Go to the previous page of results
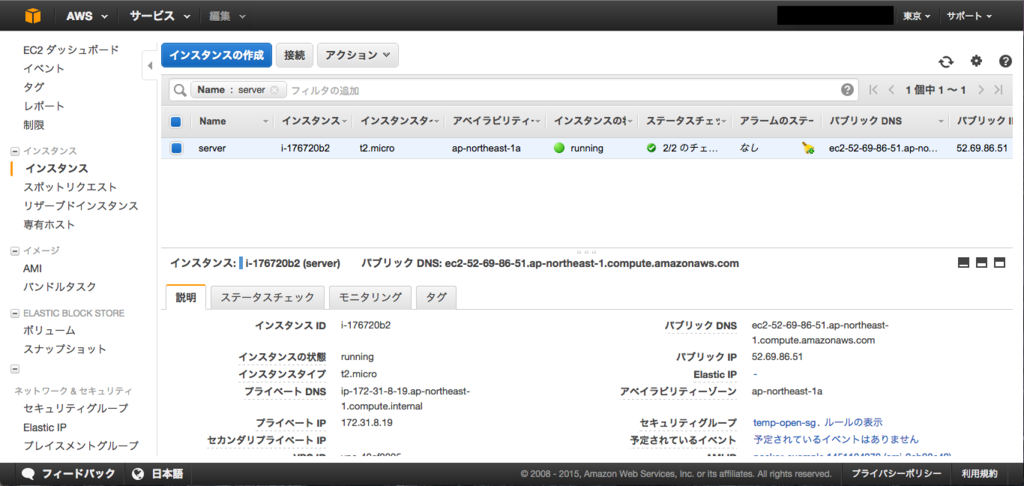 coord(891,90)
